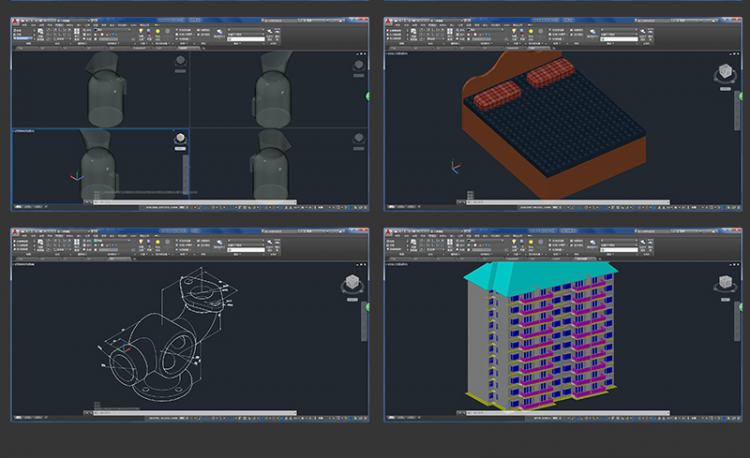750x458 pixels.
Task: Open the layer combo box in the pitcher window ribbon
Action: (112, 30)
